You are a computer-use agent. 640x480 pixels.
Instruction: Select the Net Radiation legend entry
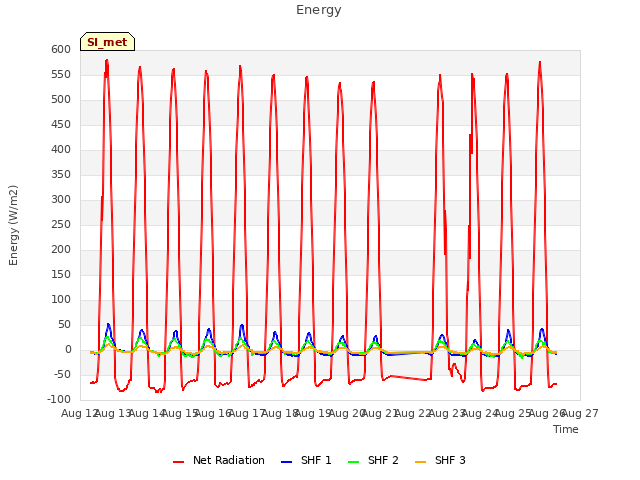point(219,460)
